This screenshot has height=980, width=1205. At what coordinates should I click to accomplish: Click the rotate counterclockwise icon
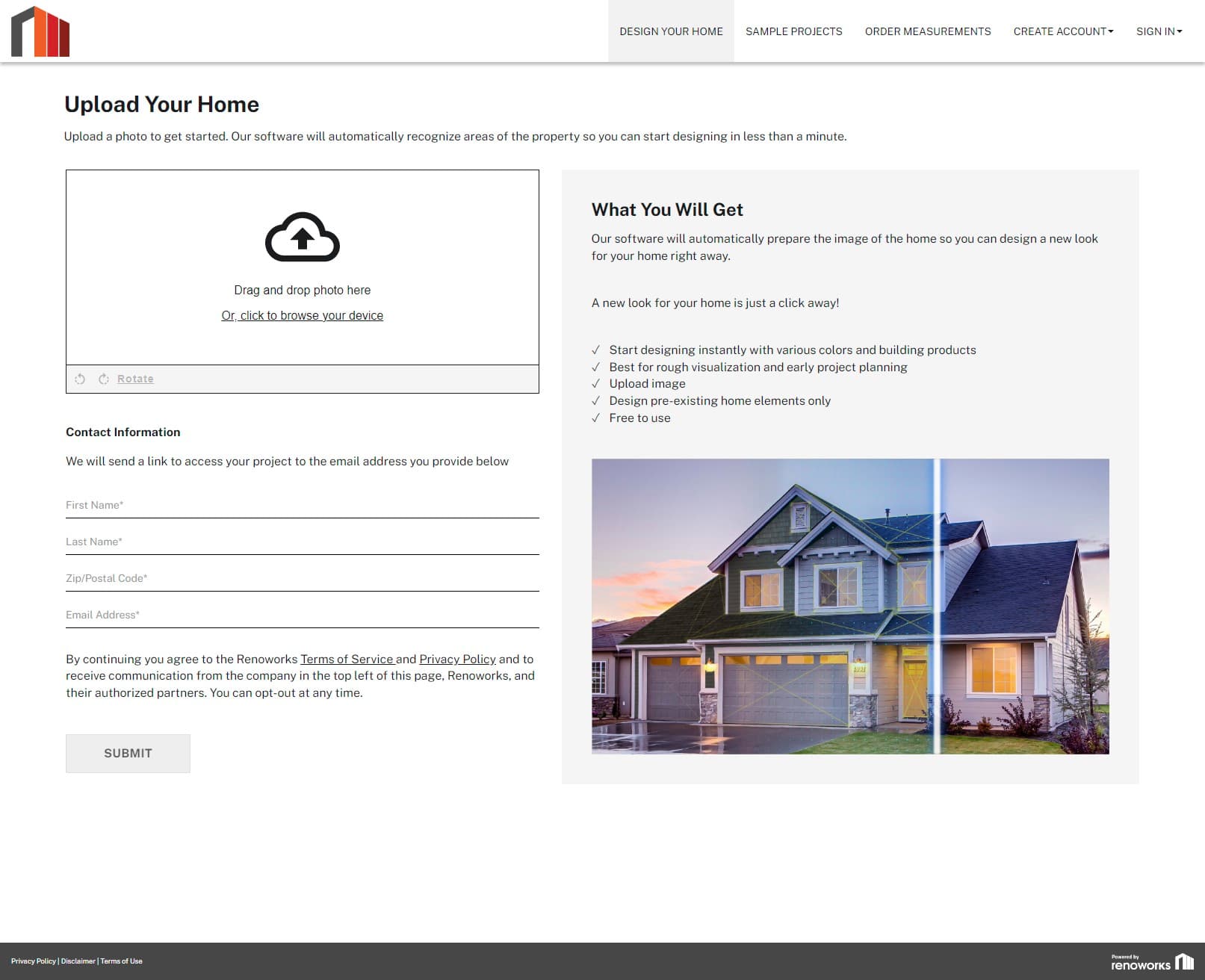coord(80,379)
